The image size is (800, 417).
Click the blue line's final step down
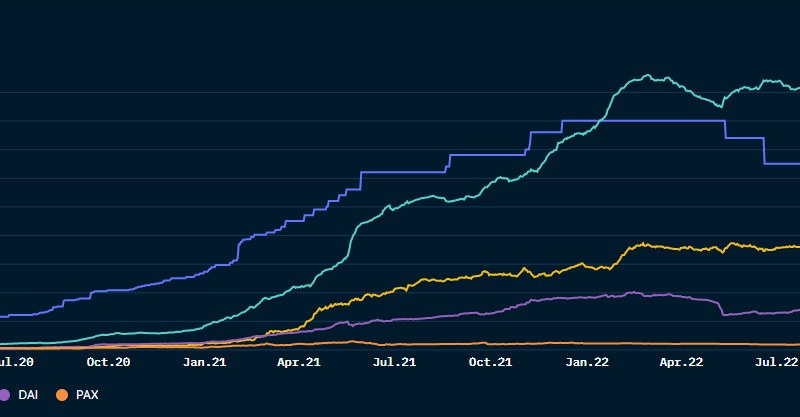764,150
